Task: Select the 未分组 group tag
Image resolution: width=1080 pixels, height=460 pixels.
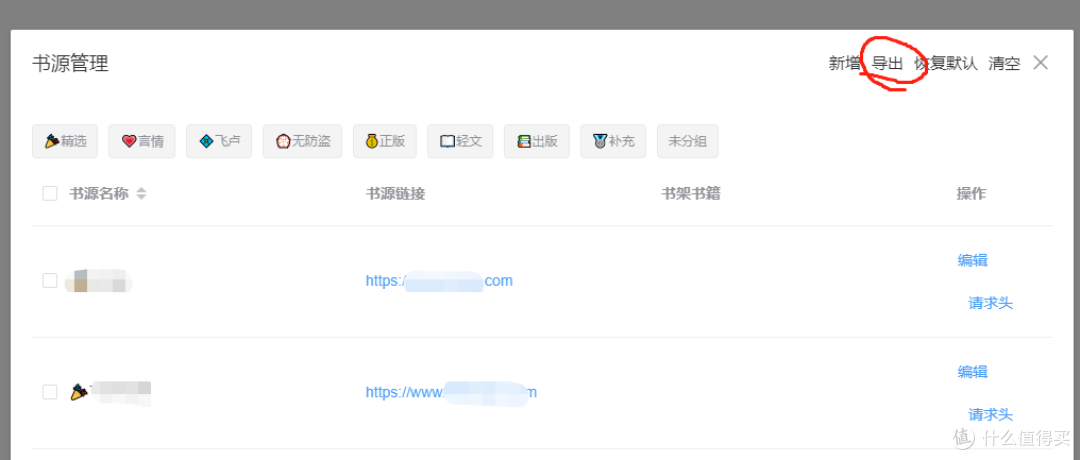Action: click(687, 141)
